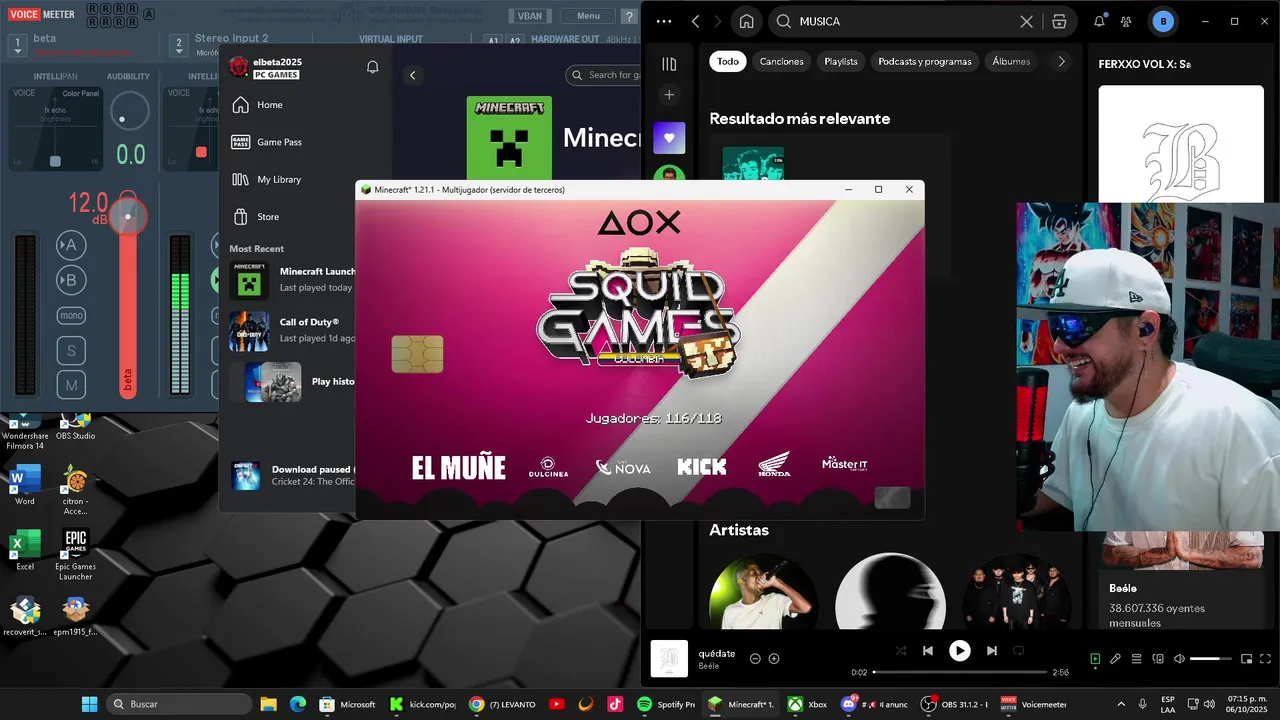This screenshot has width=1280, height=720.
Task: Open My Library in Xbox app
Action: click(266, 179)
